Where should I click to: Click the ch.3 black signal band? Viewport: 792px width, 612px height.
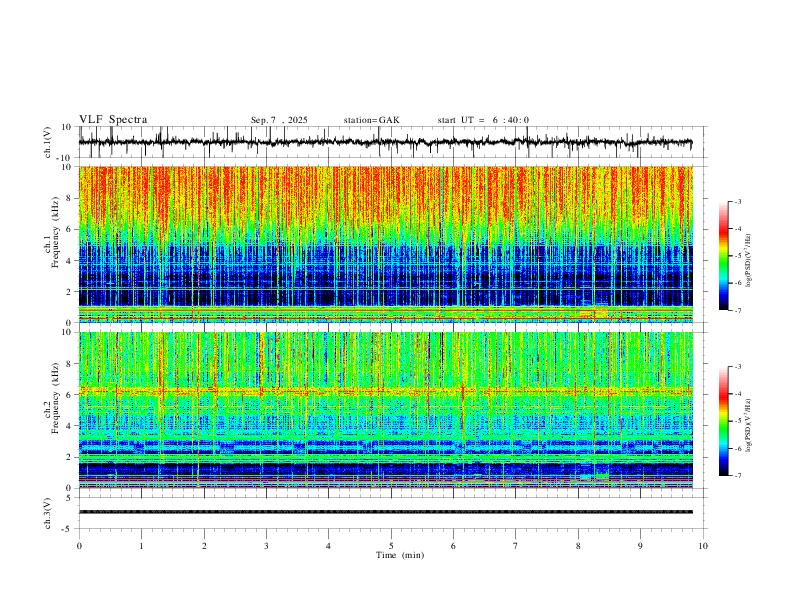(x=386, y=512)
